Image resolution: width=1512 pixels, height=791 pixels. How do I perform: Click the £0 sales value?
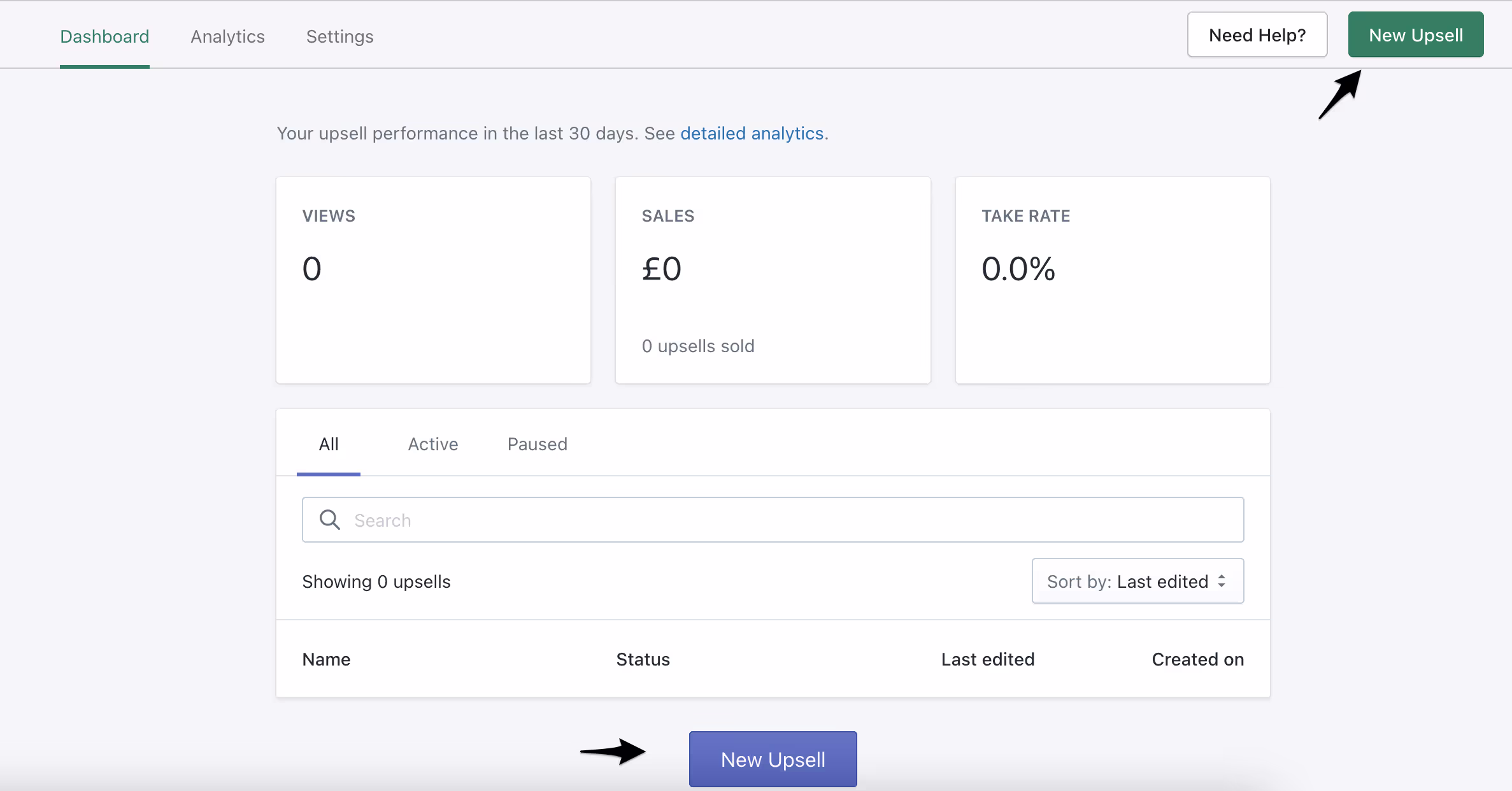(662, 268)
